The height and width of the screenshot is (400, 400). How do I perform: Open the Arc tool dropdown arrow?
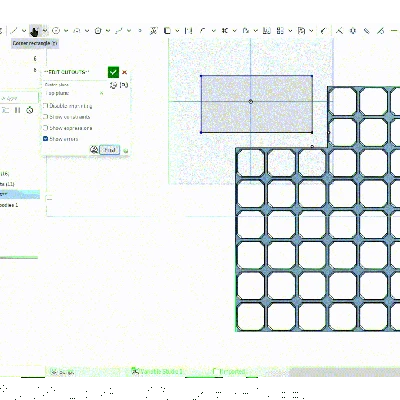tap(87, 31)
